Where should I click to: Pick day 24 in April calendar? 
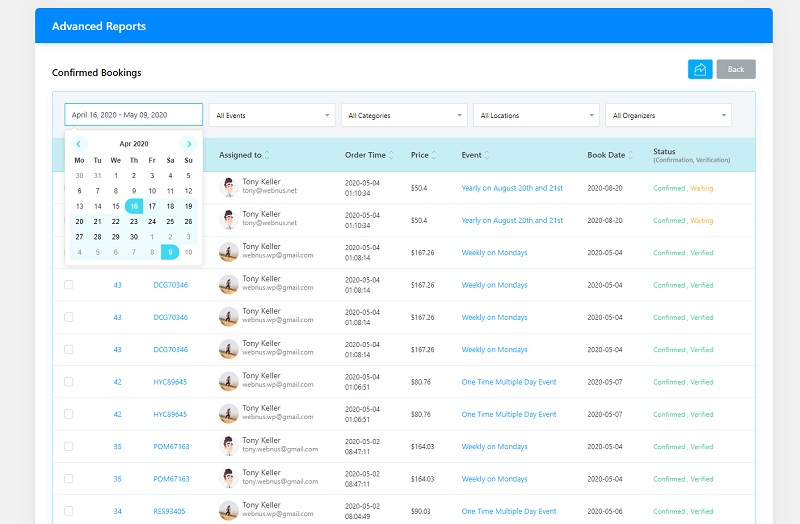[x=152, y=221]
